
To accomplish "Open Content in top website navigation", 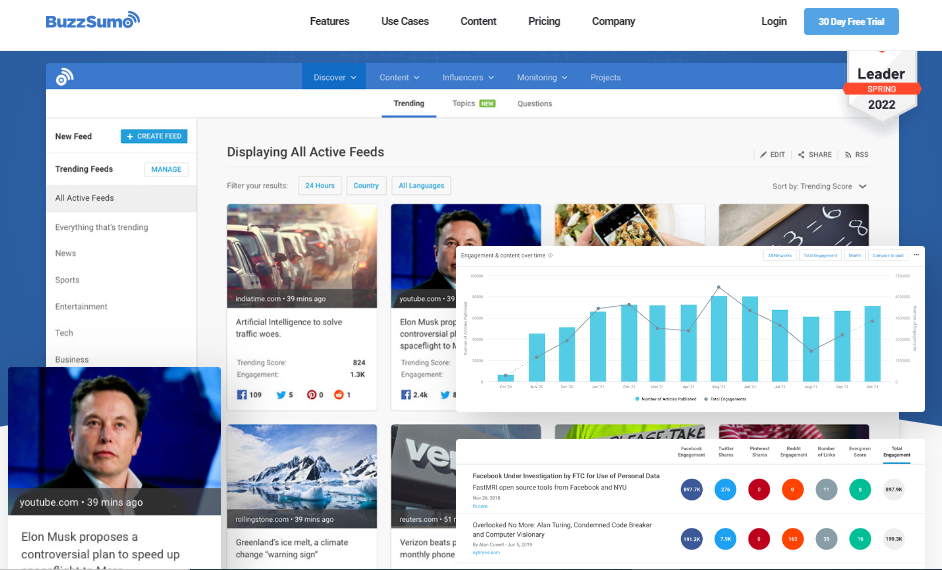I will [x=478, y=21].
